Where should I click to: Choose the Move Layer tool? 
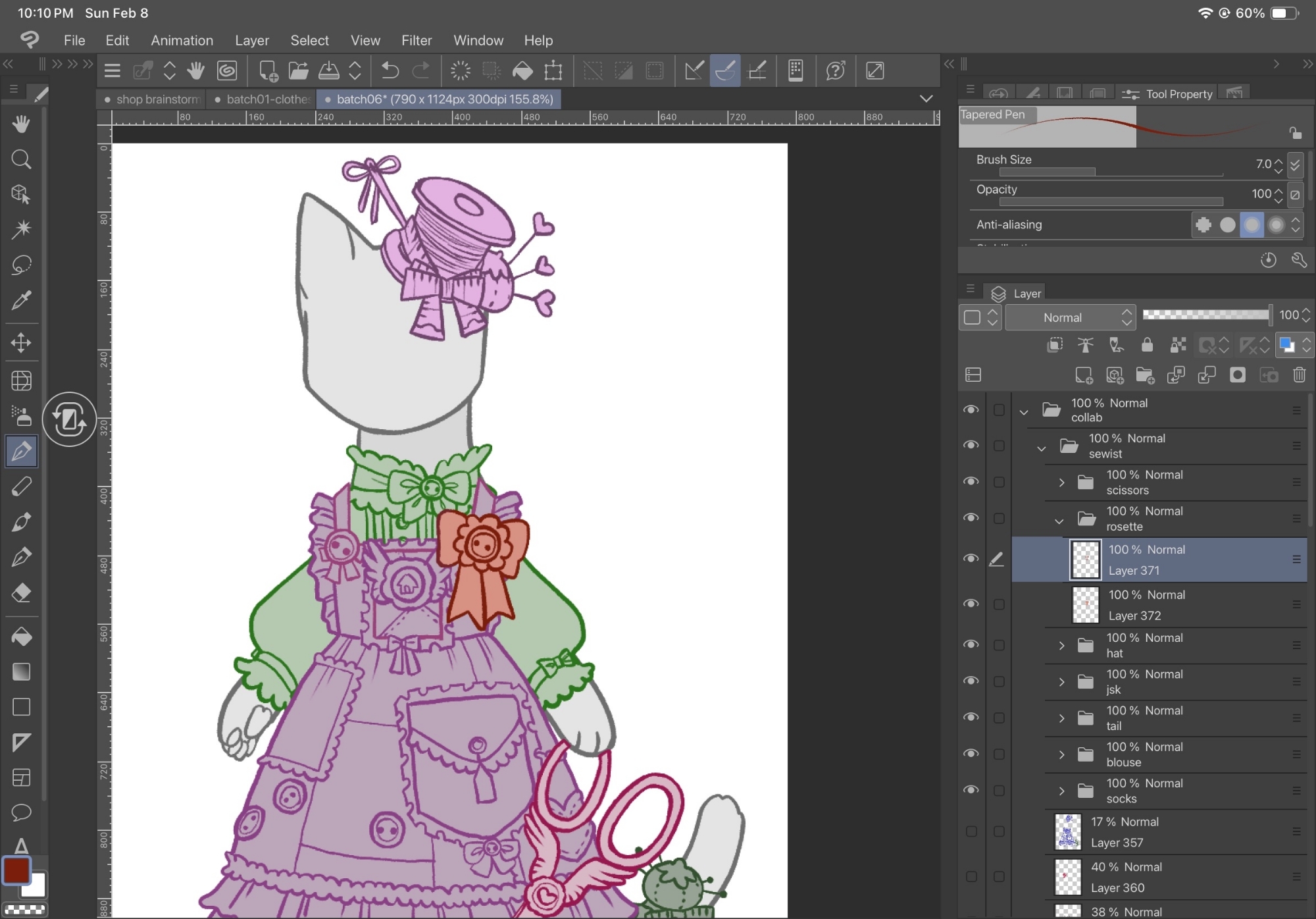pyautogui.click(x=21, y=342)
